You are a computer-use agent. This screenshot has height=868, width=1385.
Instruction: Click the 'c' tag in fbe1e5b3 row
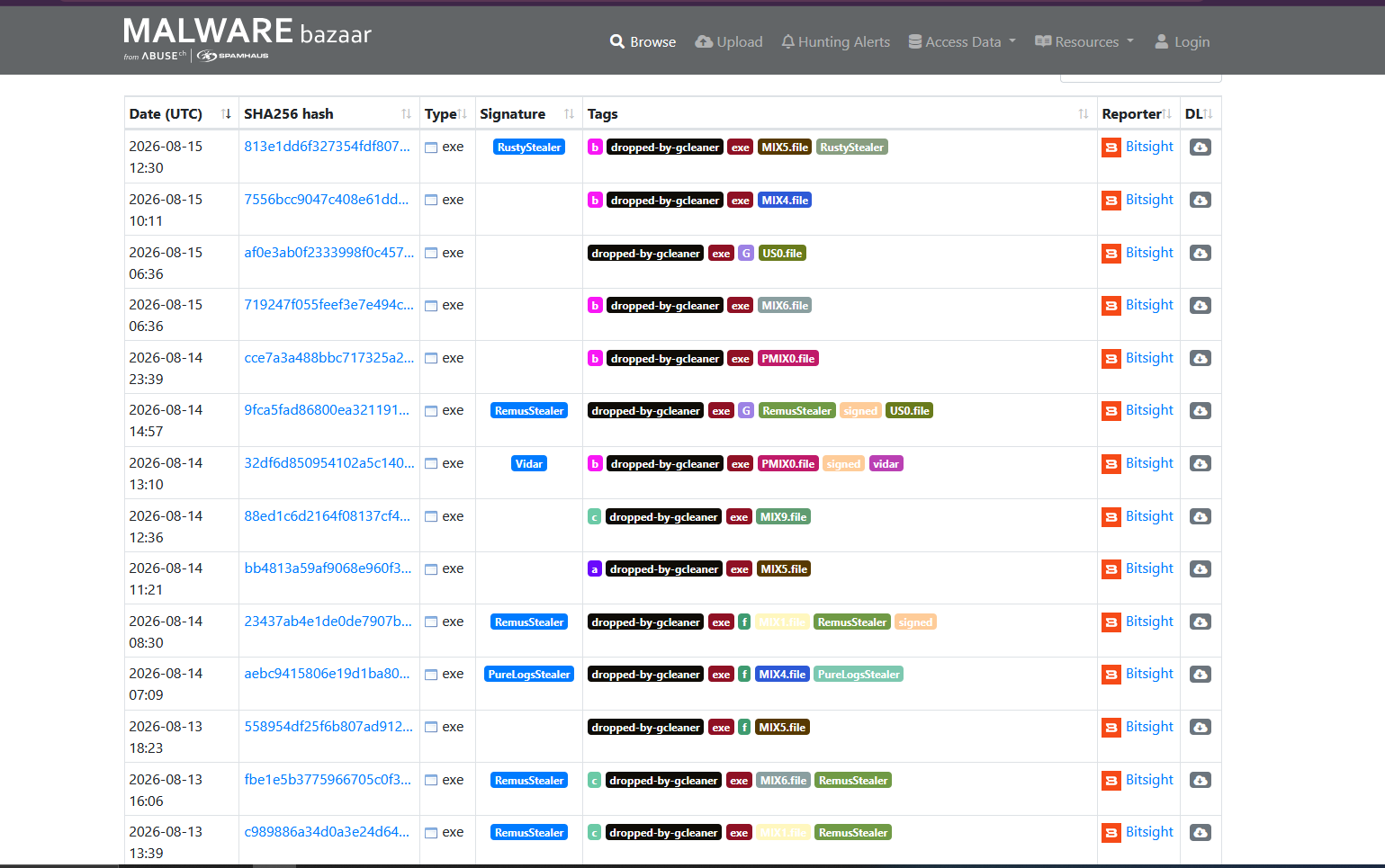594,781
